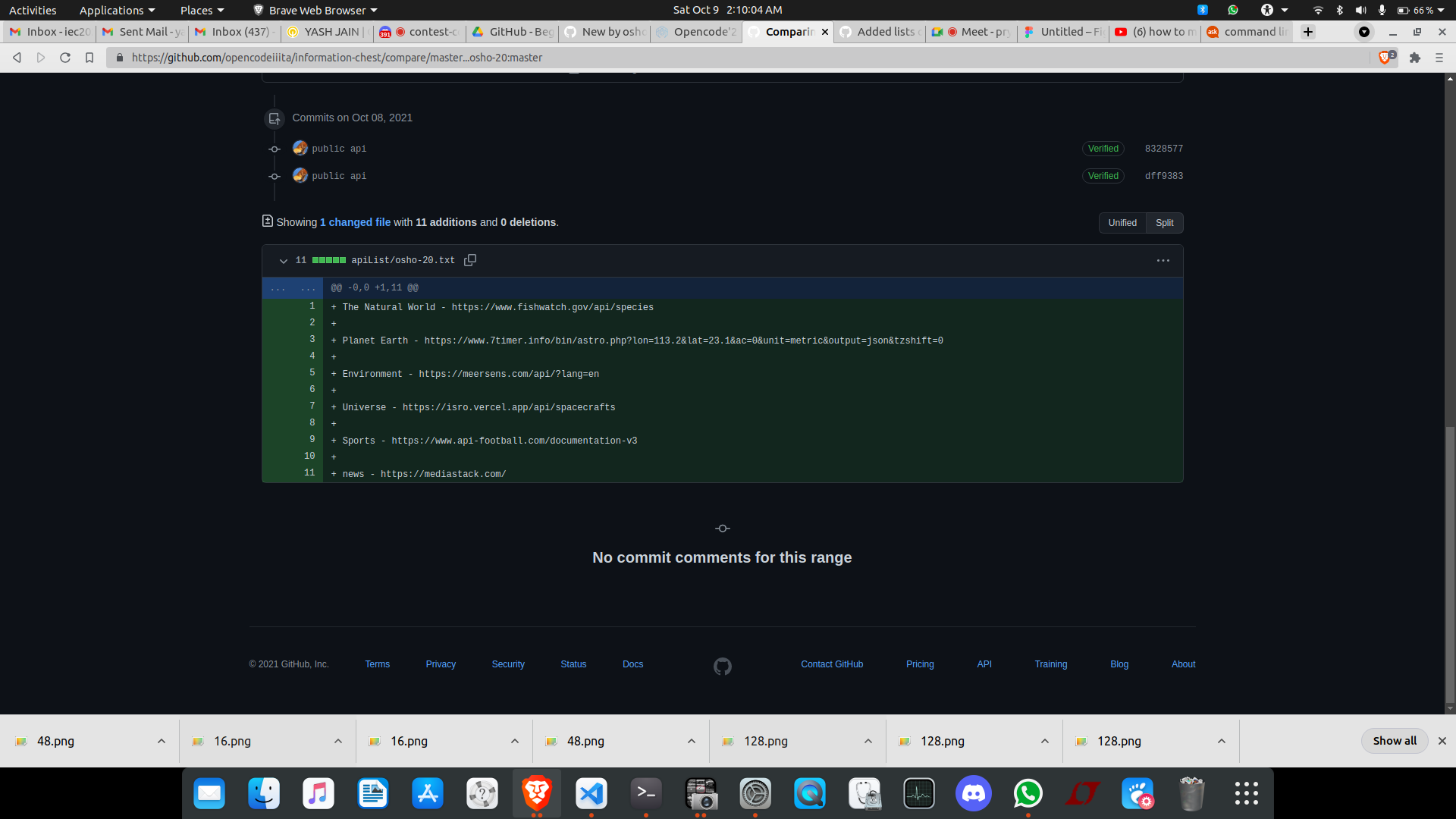1456x819 pixels.
Task: Click the Show all downloads button
Action: 1394,741
